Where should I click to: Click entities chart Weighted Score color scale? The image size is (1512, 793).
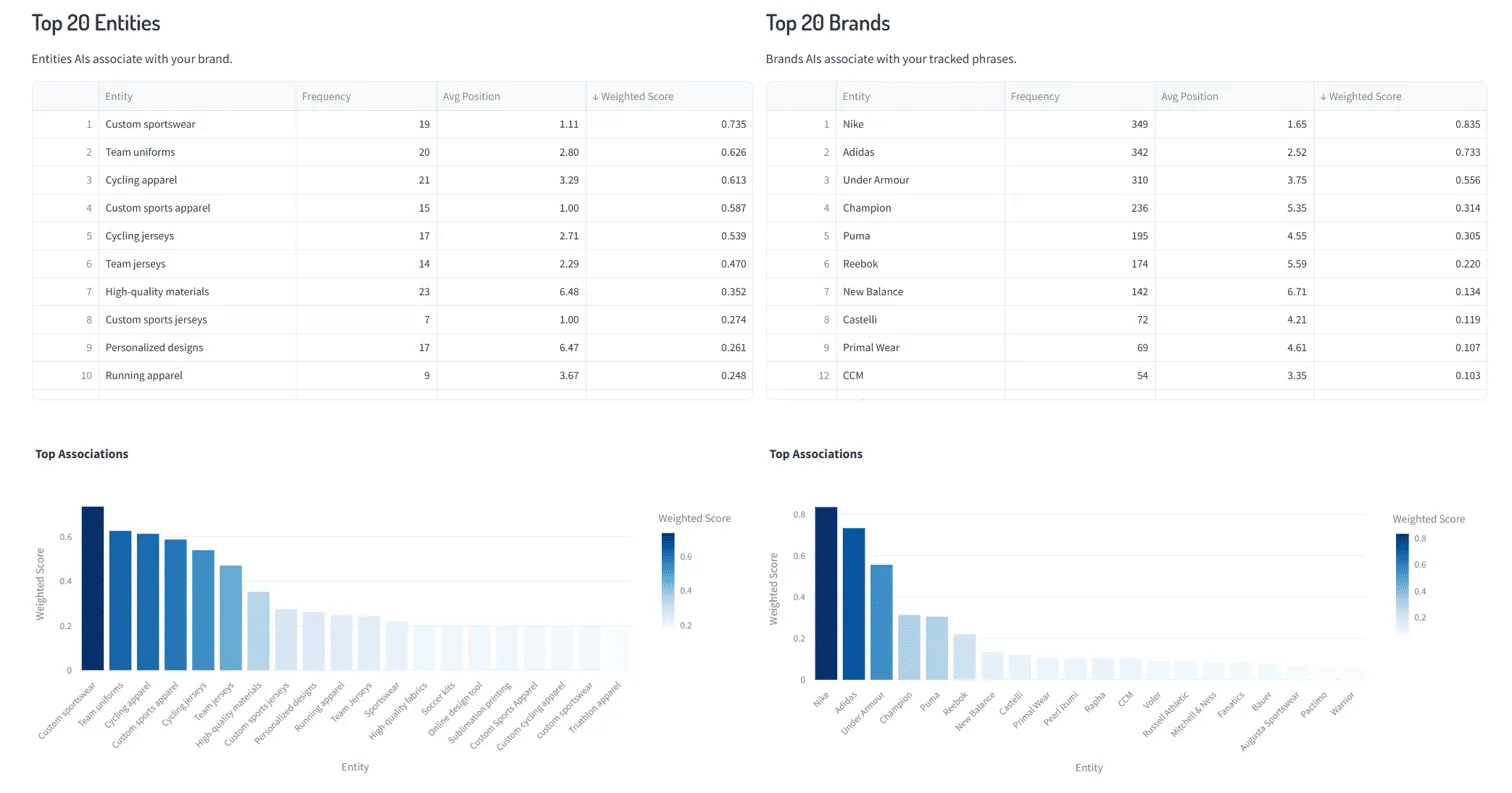click(x=668, y=580)
